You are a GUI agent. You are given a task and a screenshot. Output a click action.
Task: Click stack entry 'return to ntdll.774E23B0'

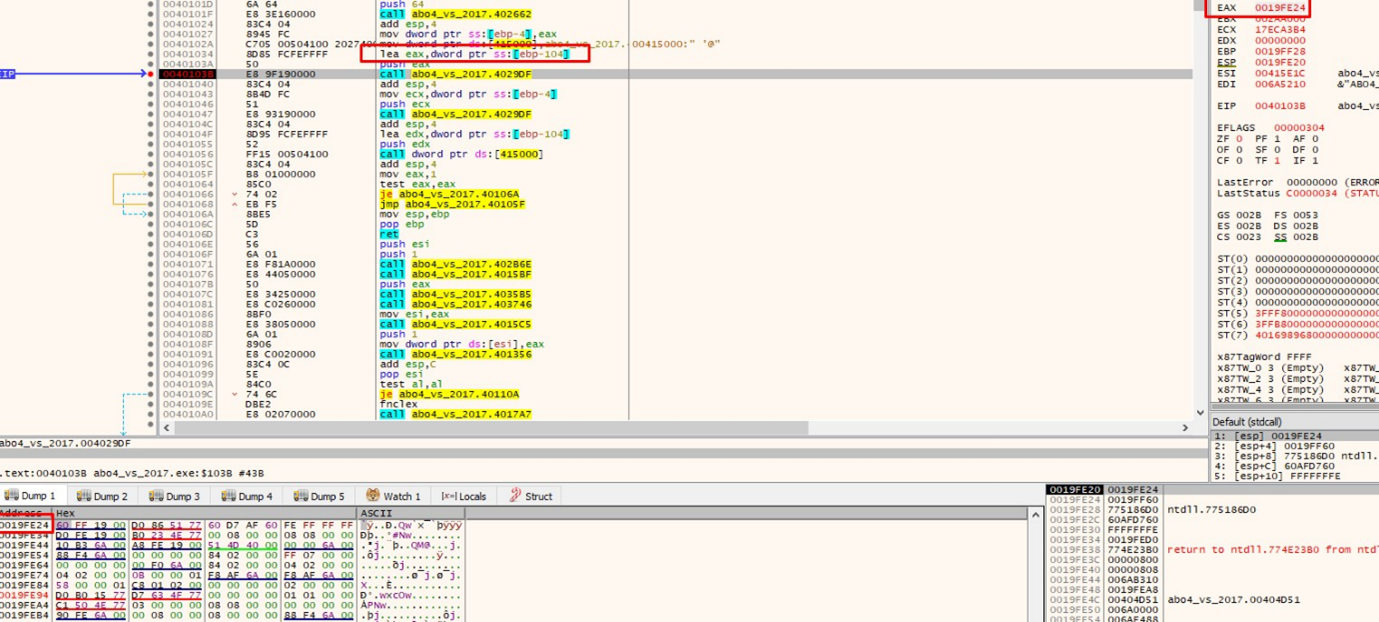[x=1273, y=549]
